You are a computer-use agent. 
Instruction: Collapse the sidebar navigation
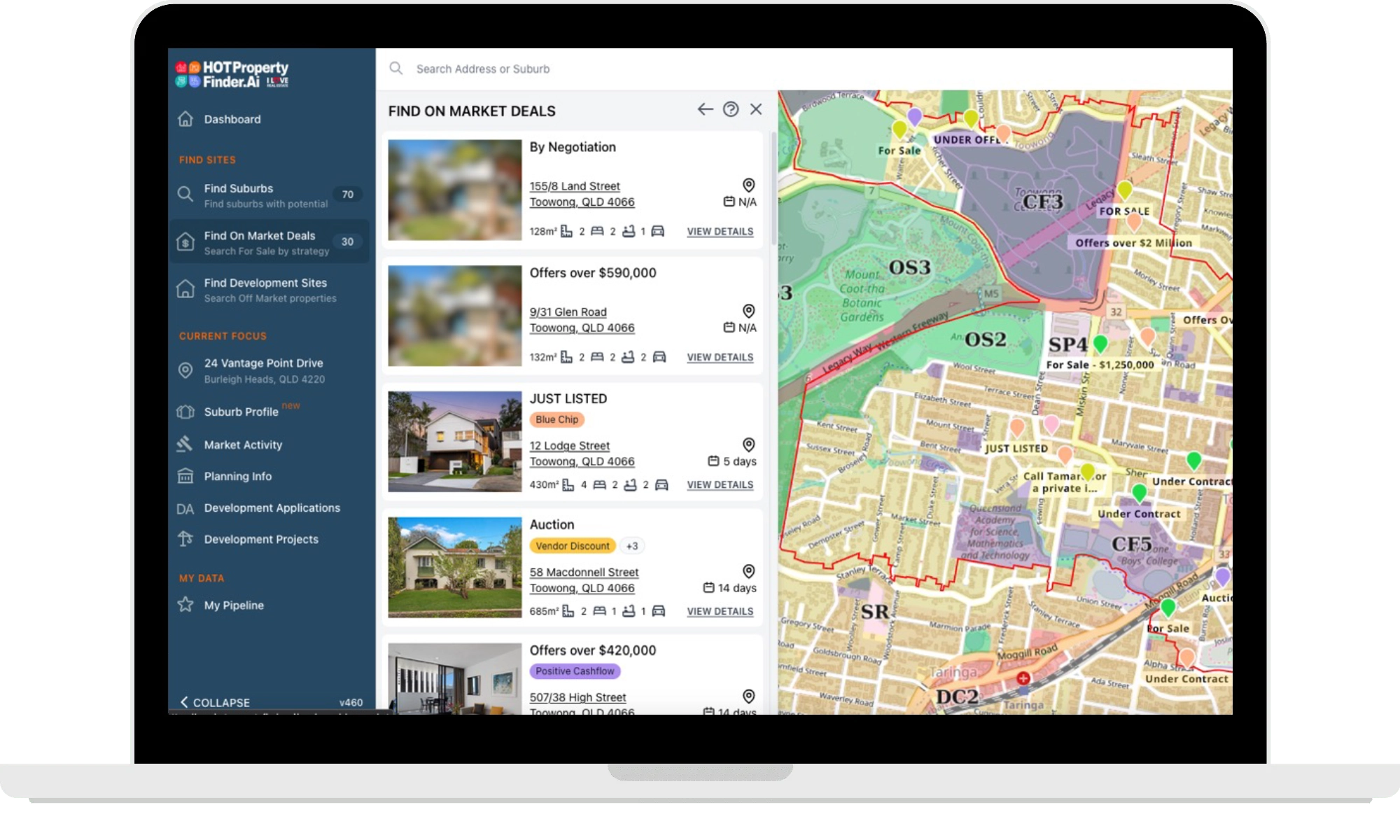pyautogui.click(x=215, y=702)
